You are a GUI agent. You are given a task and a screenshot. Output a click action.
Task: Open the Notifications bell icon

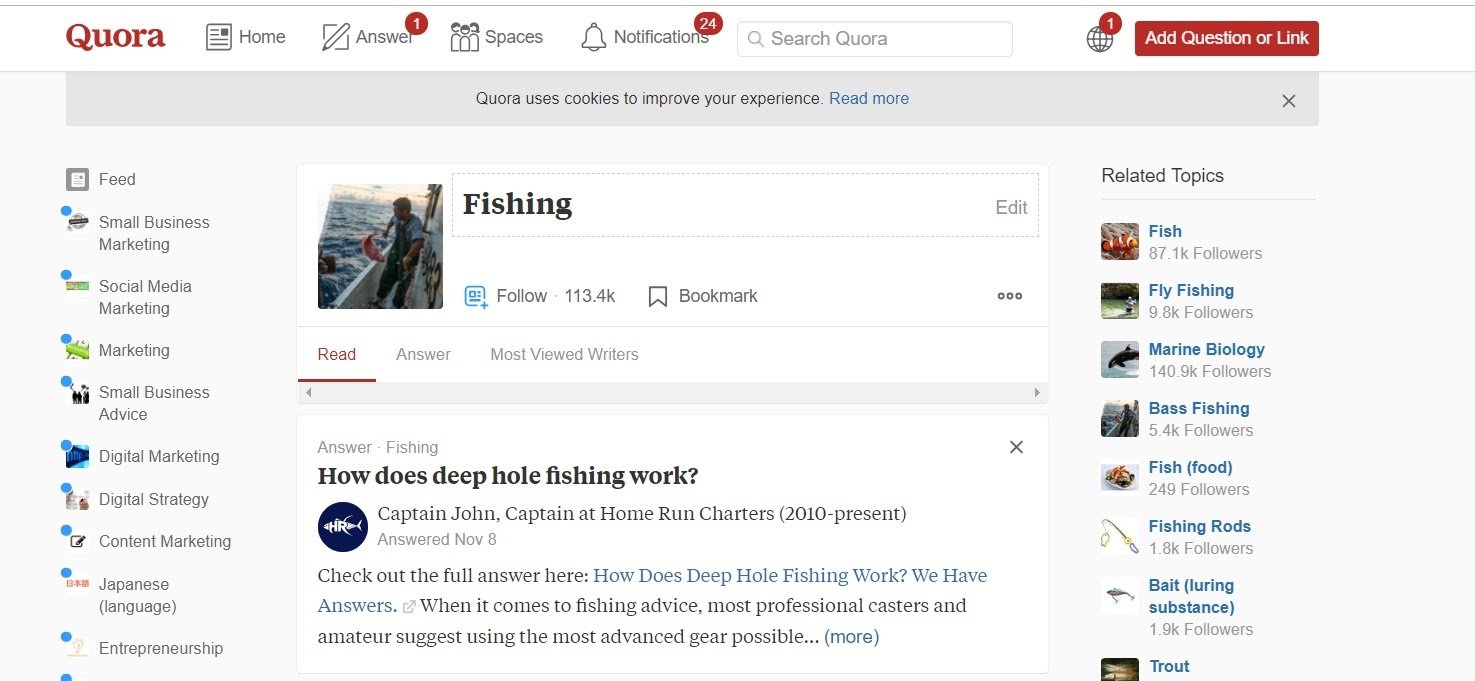tap(594, 38)
